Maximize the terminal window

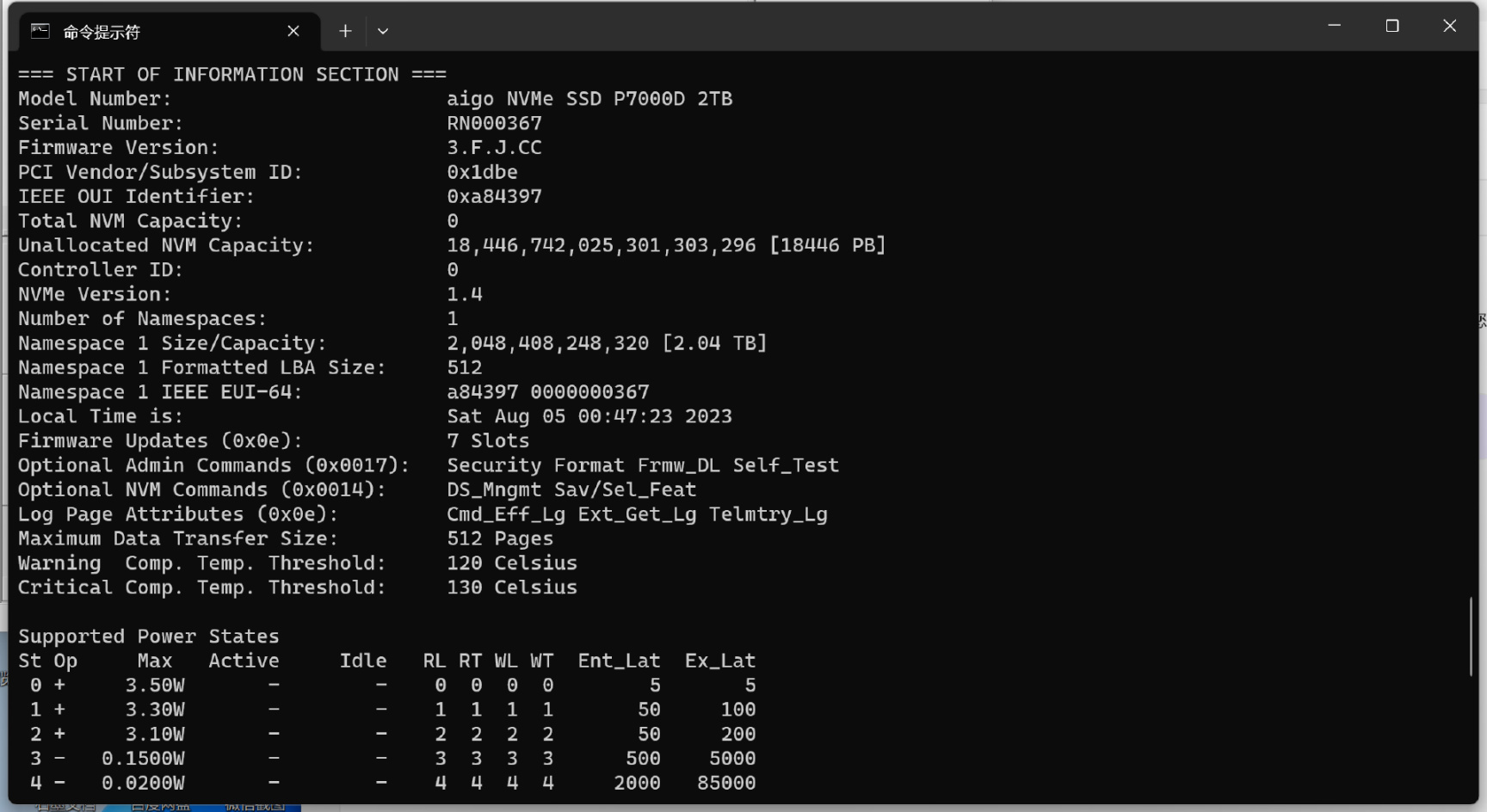click(x=1391, y=26)
